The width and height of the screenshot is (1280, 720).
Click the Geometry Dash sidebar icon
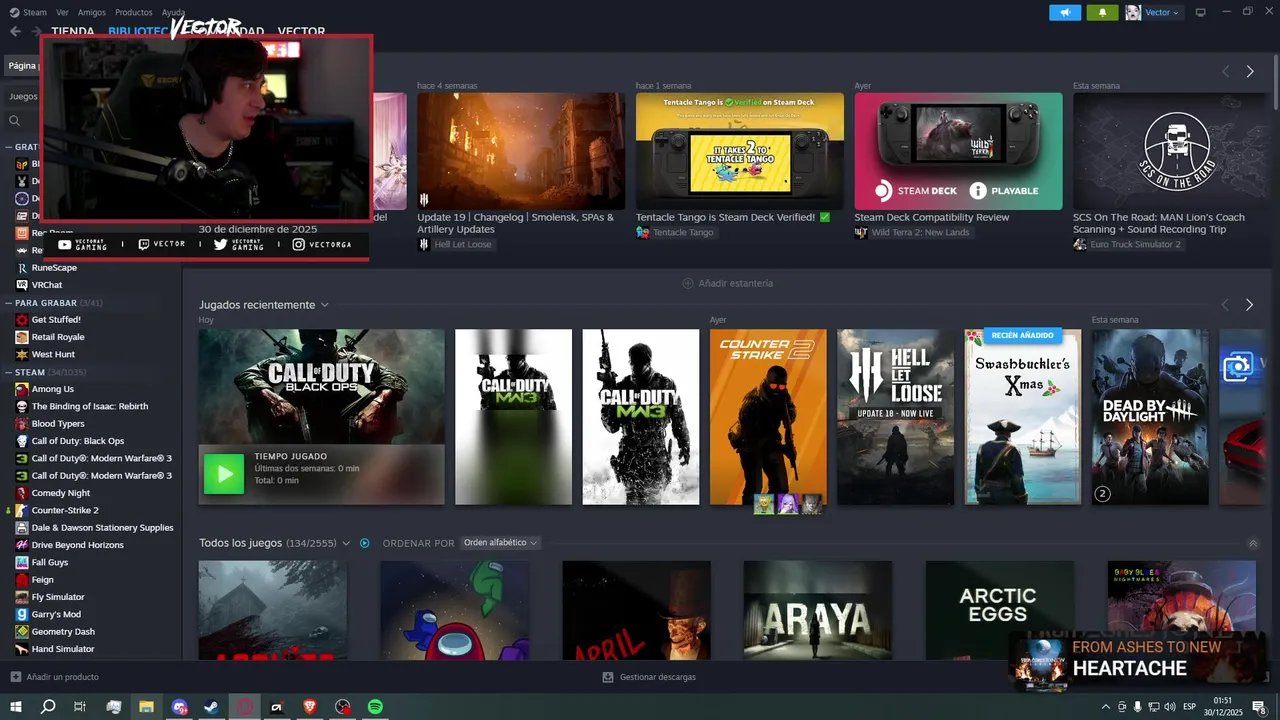[22, 632]
